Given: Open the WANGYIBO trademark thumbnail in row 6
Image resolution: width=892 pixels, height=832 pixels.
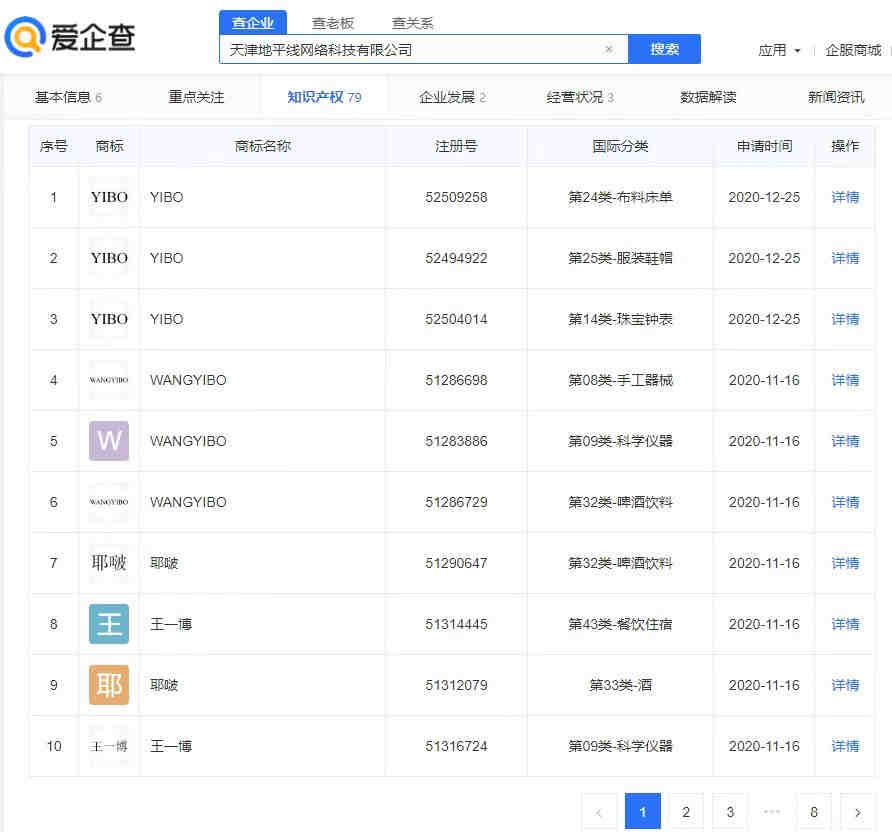Looking at the screenshot, I should coord(109,502).
